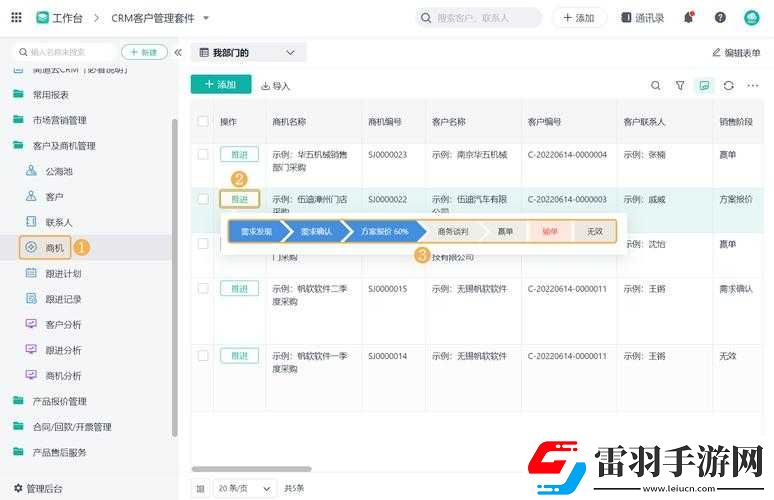Collapse the sidebar with double-chevron icon
The width and height of the screenshot is (774, 500).
(178, 52)
